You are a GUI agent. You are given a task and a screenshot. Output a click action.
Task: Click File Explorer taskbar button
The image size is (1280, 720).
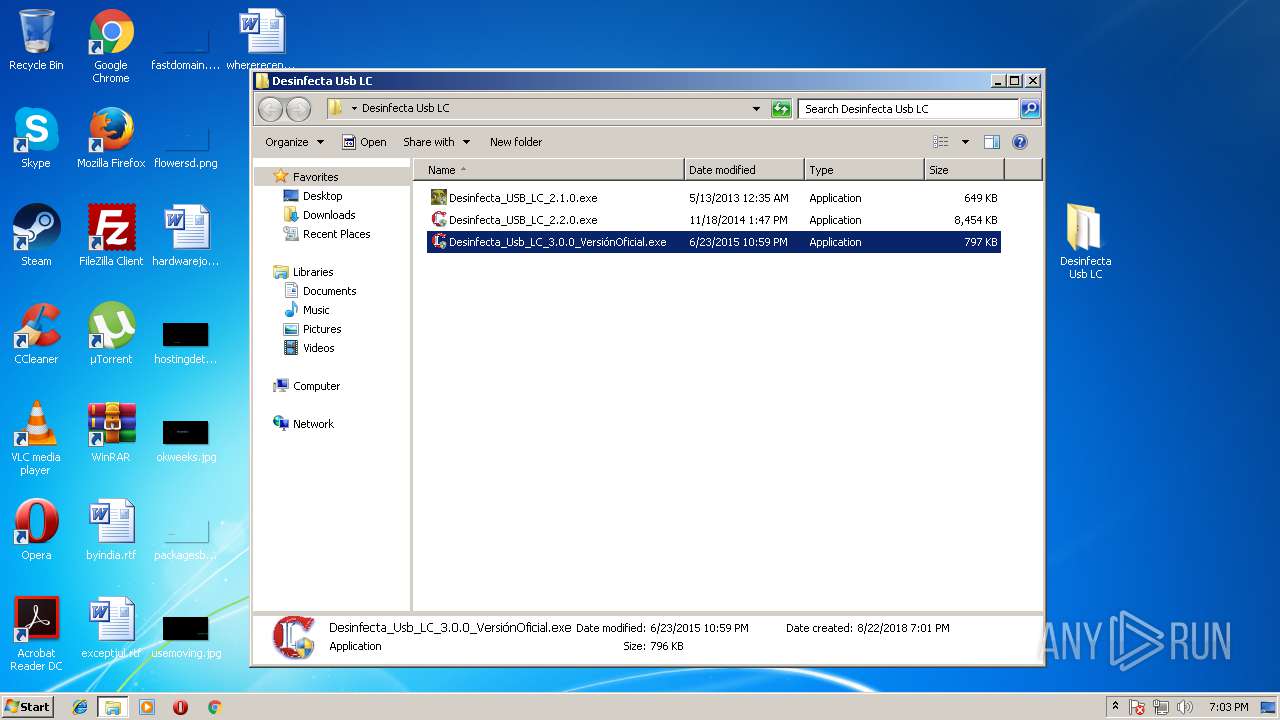pos(113,707)
